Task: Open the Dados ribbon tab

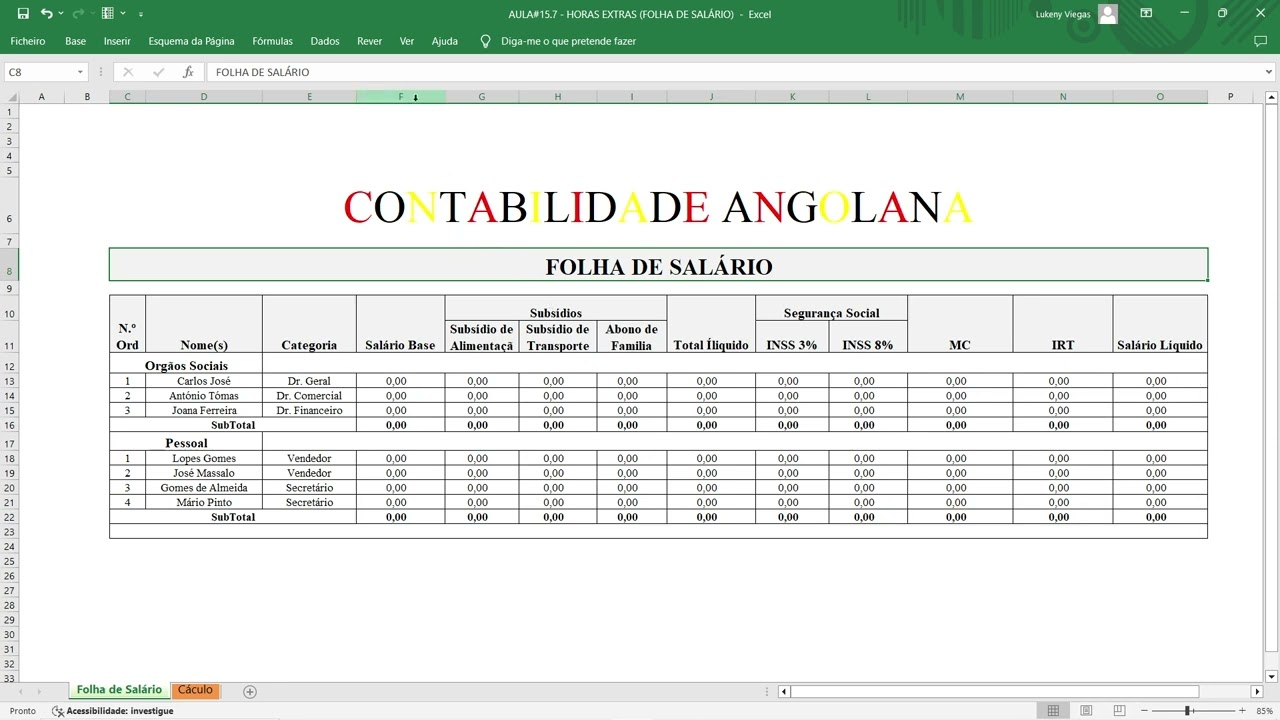Action: (x=325, y=41)
